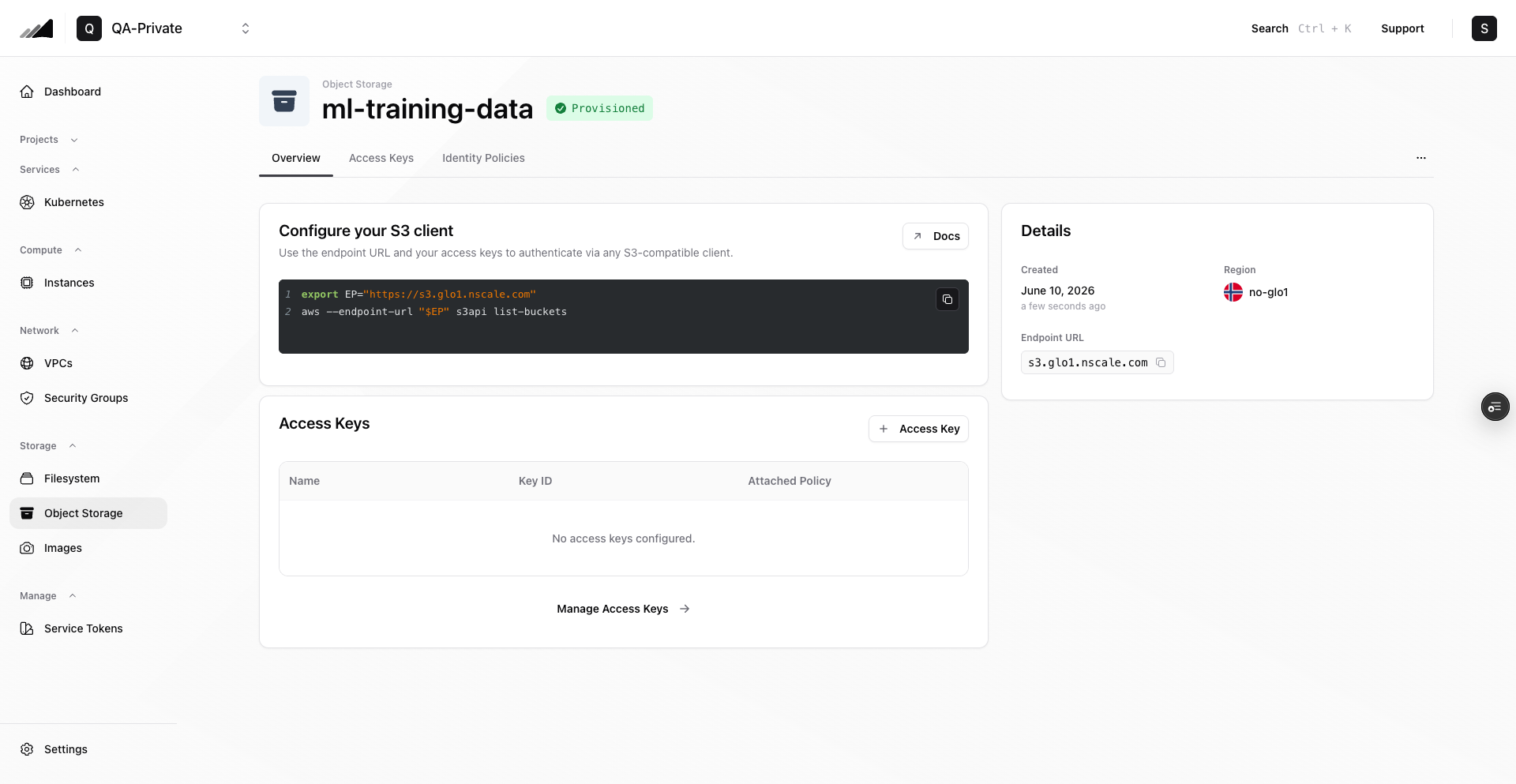Open the QA-Private organization switcher
The height and width of the screenshot is (784, 1516).
point(164,28)
